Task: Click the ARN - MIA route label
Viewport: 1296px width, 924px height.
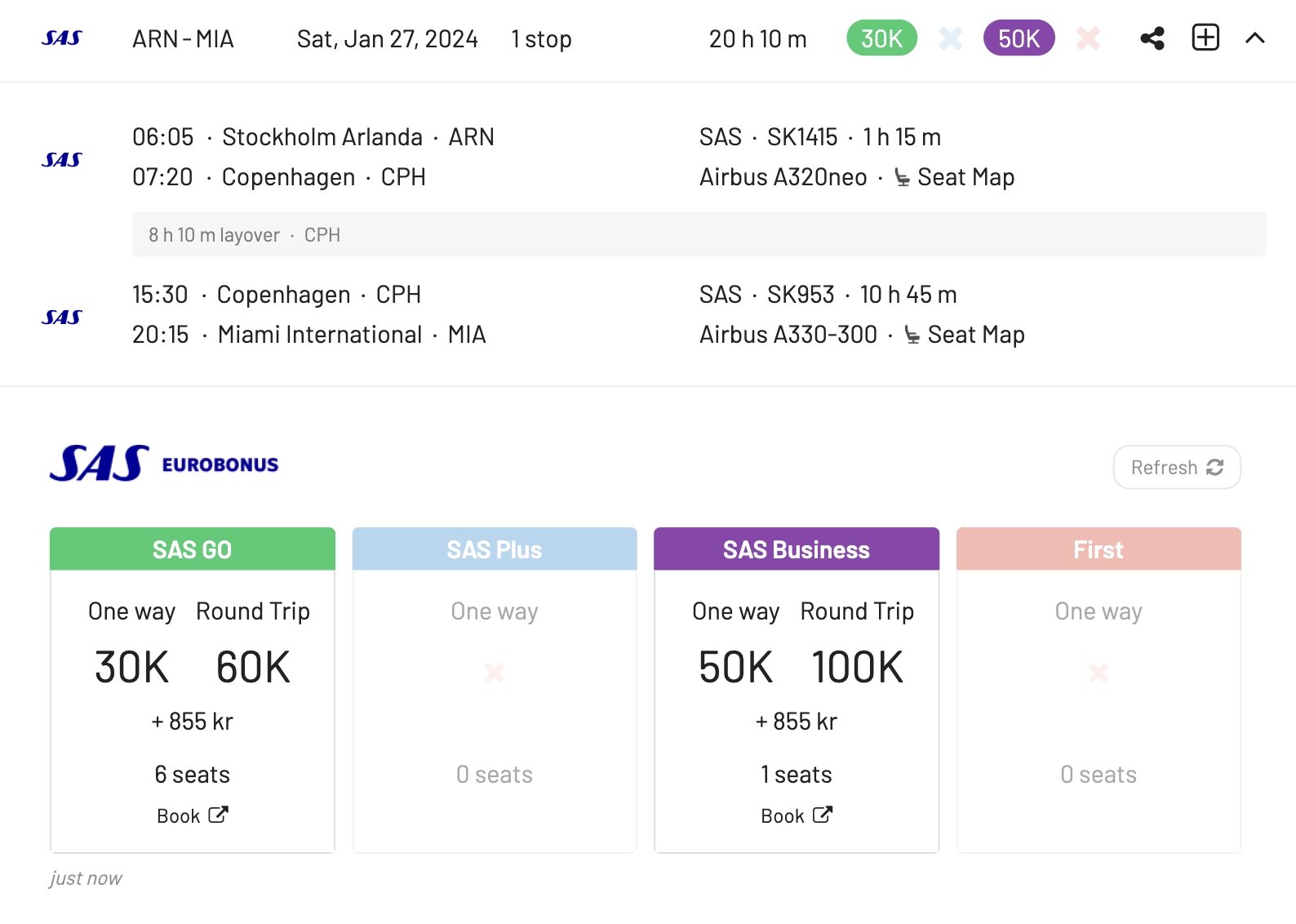Action: click(x=183, y=39)
